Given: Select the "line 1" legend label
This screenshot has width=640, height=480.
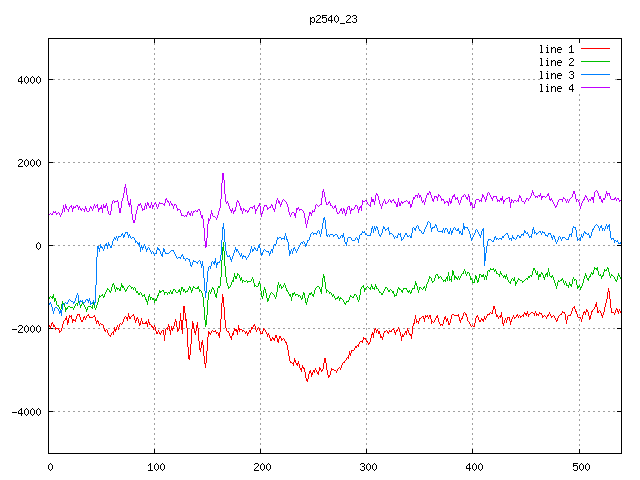Looking at the screenshot, I should (x=557, y=49).
